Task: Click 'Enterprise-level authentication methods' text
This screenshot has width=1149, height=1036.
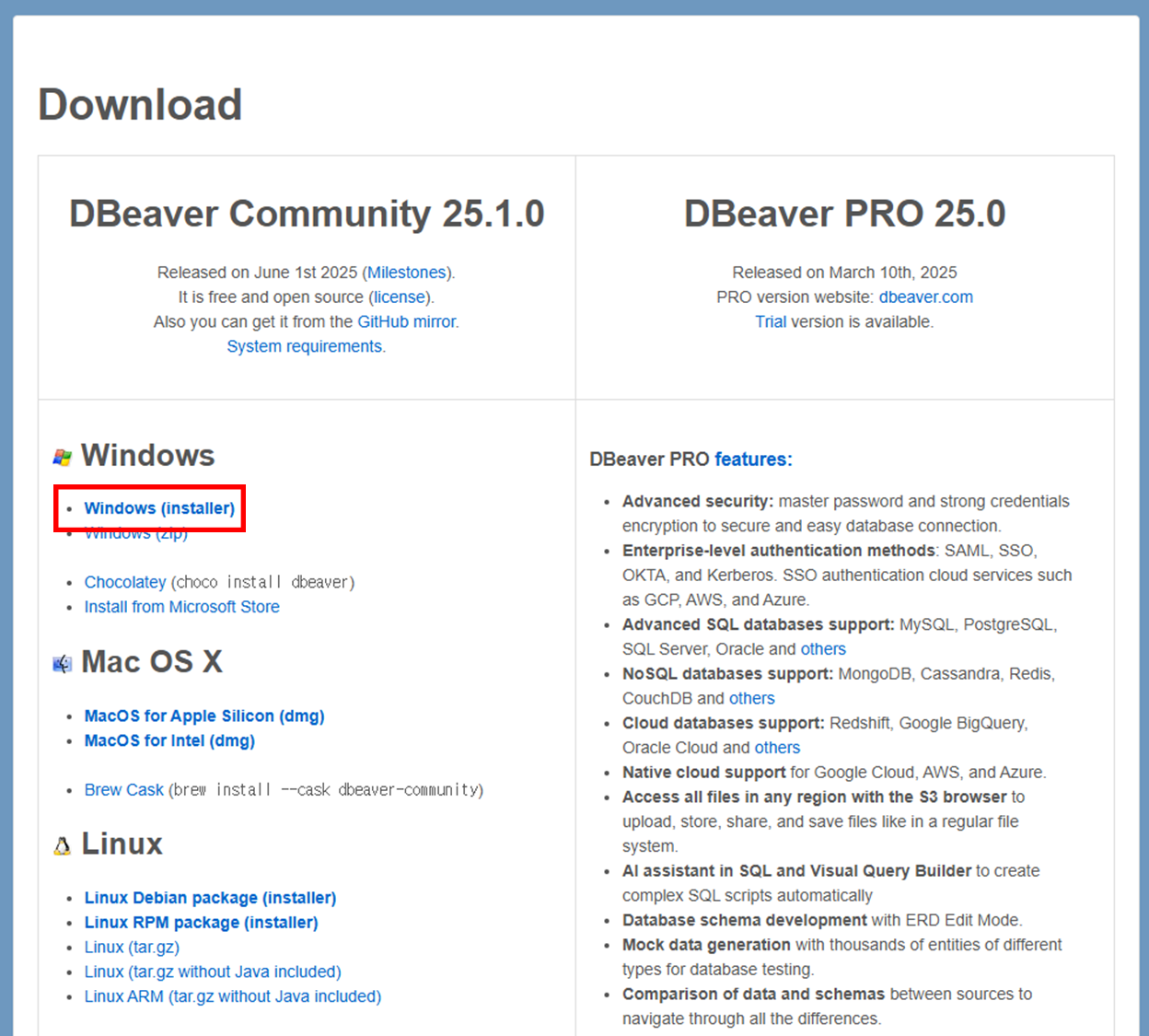Action: coord(779,551)
